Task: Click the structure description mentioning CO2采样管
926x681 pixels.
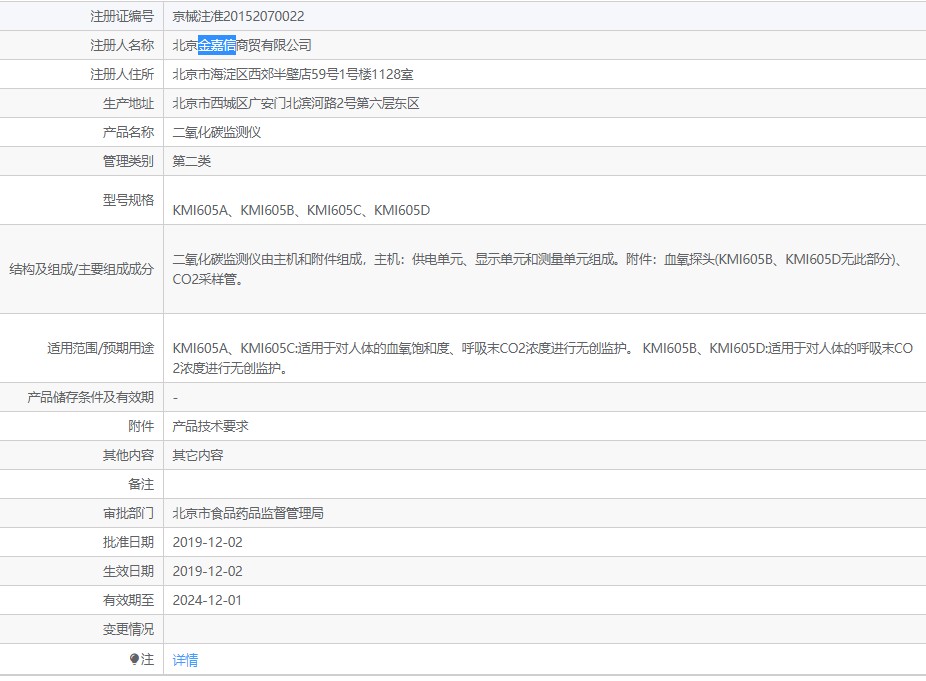Action: pos(537,269)
